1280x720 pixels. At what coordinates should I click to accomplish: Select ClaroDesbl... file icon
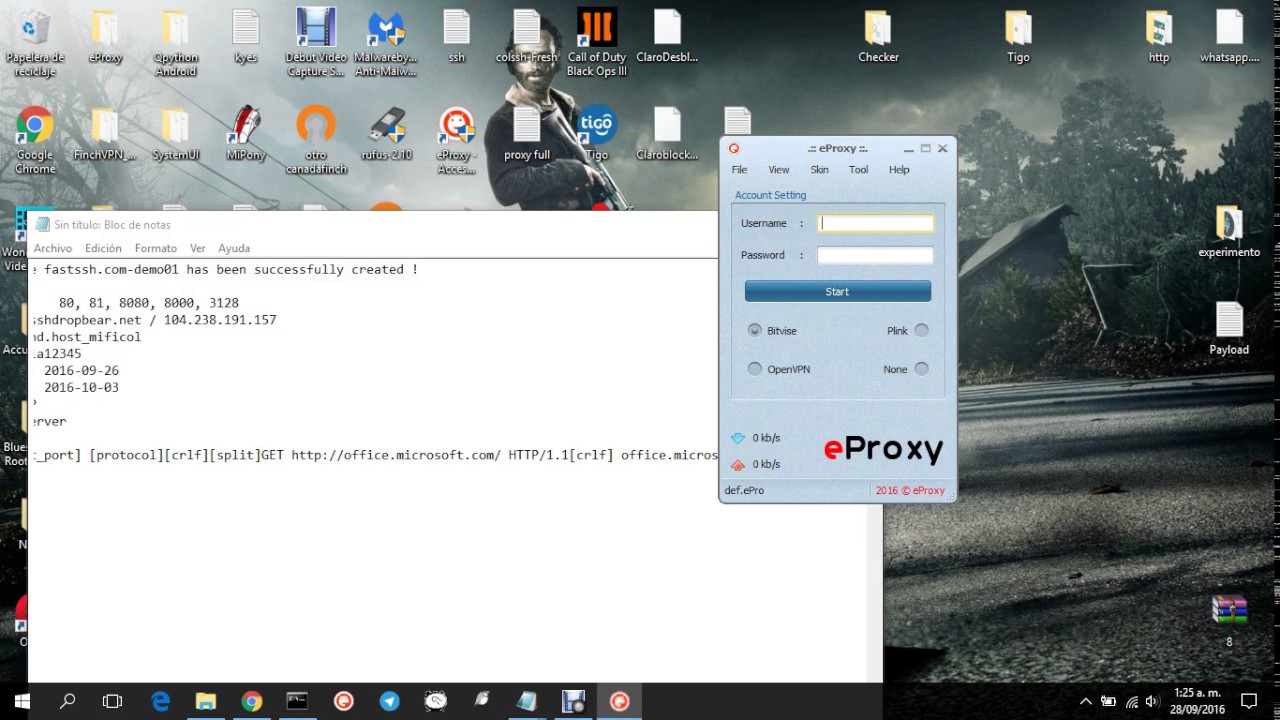(667, 38)
